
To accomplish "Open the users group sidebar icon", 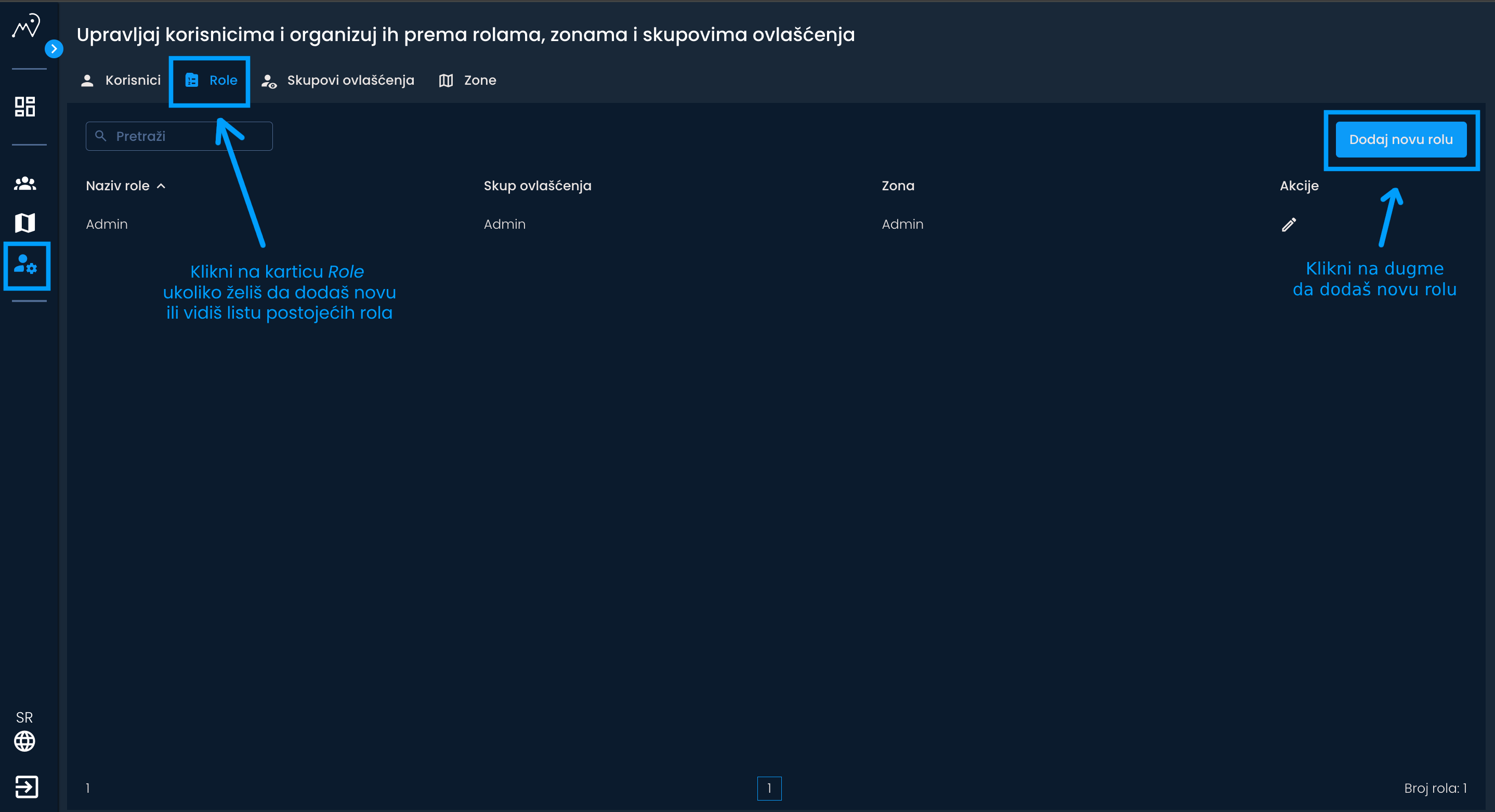I will (25, 184).
